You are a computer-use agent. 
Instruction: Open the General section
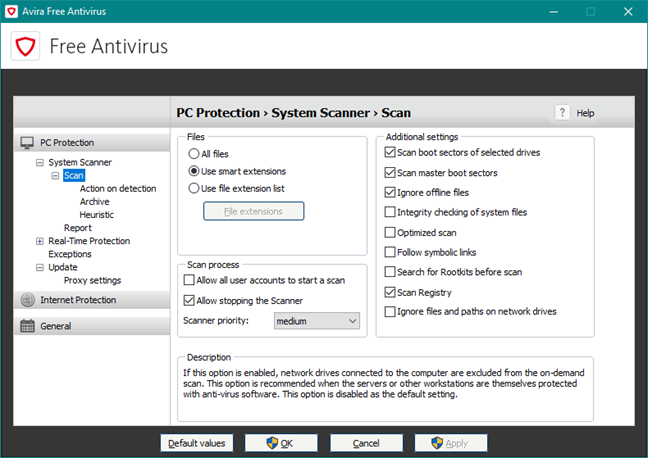(x=92, y=326)
